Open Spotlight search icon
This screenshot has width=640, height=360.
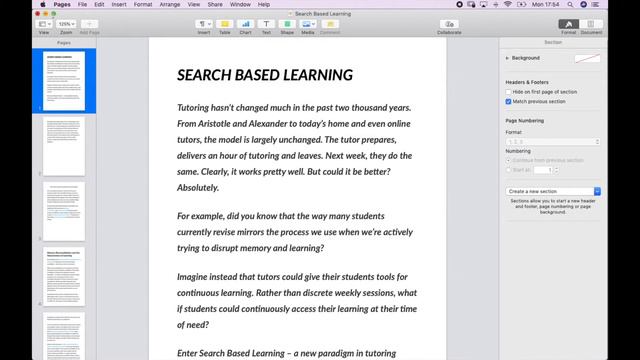coord(570,4)
